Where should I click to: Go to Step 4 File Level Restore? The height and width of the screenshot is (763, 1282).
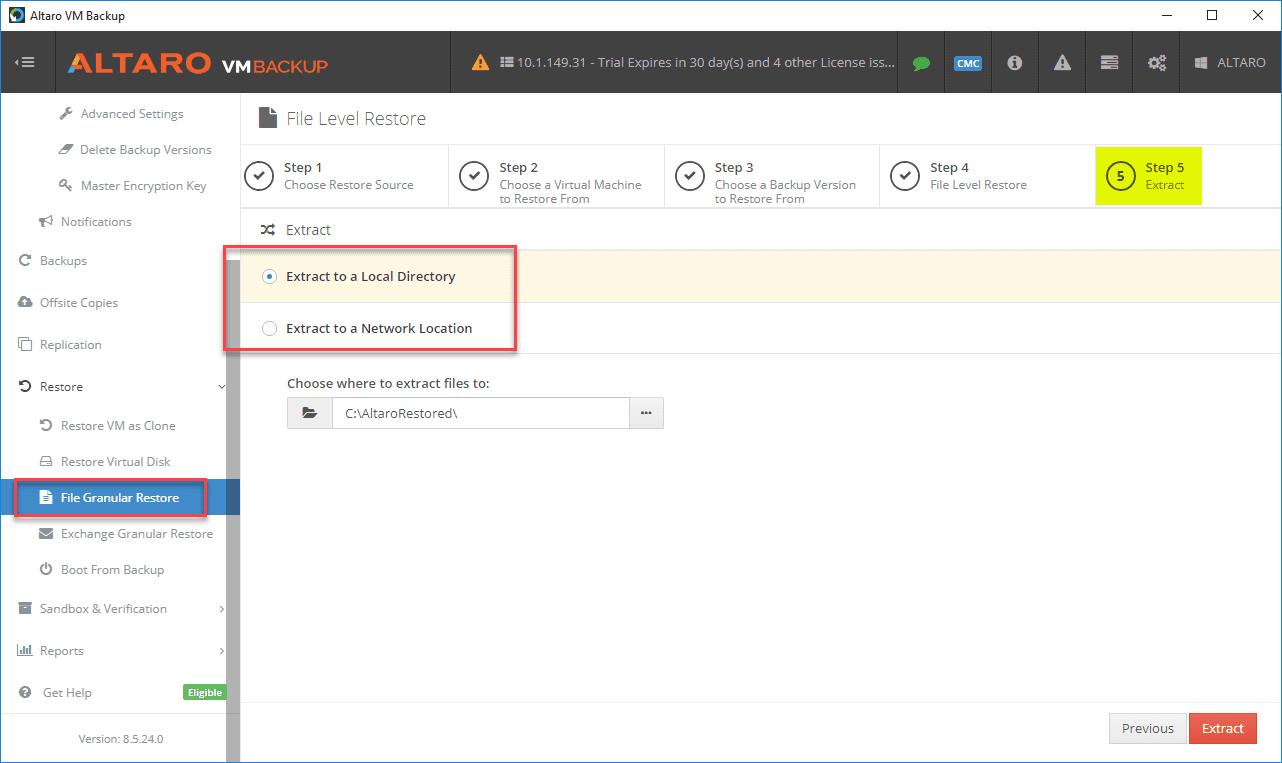click(985, 176)
